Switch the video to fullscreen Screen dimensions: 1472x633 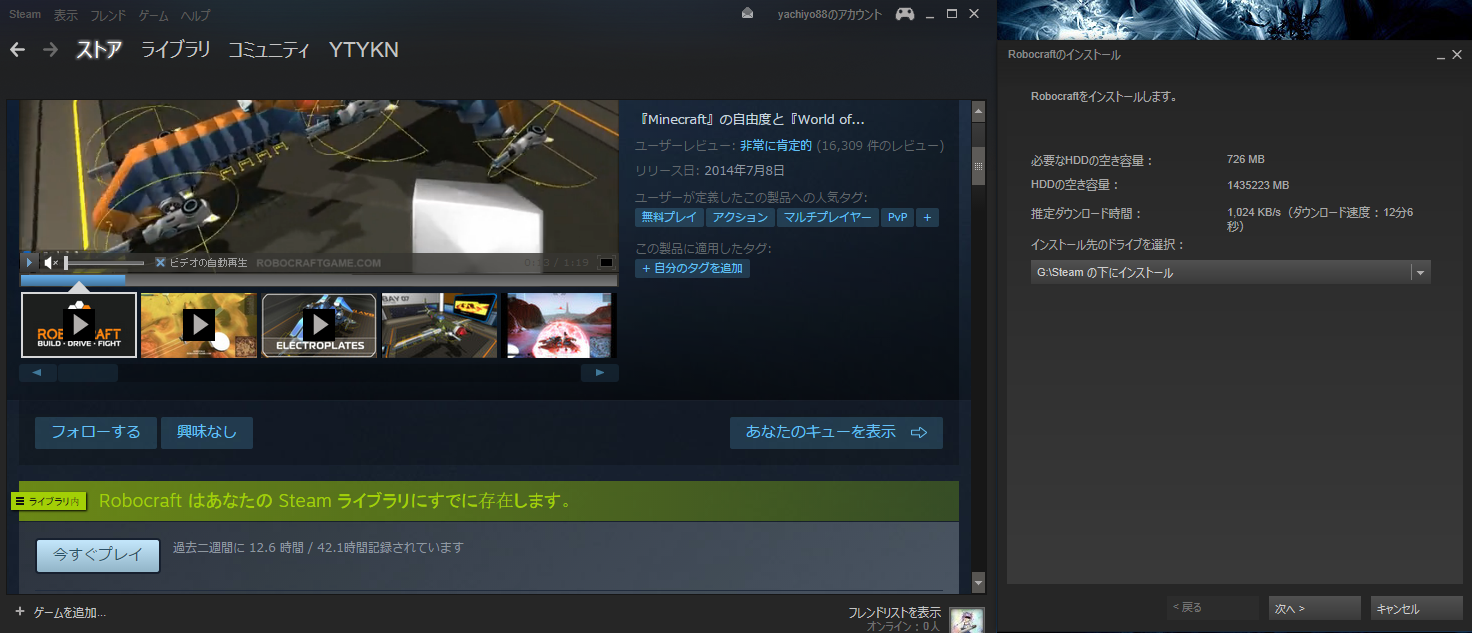(606, 263)
